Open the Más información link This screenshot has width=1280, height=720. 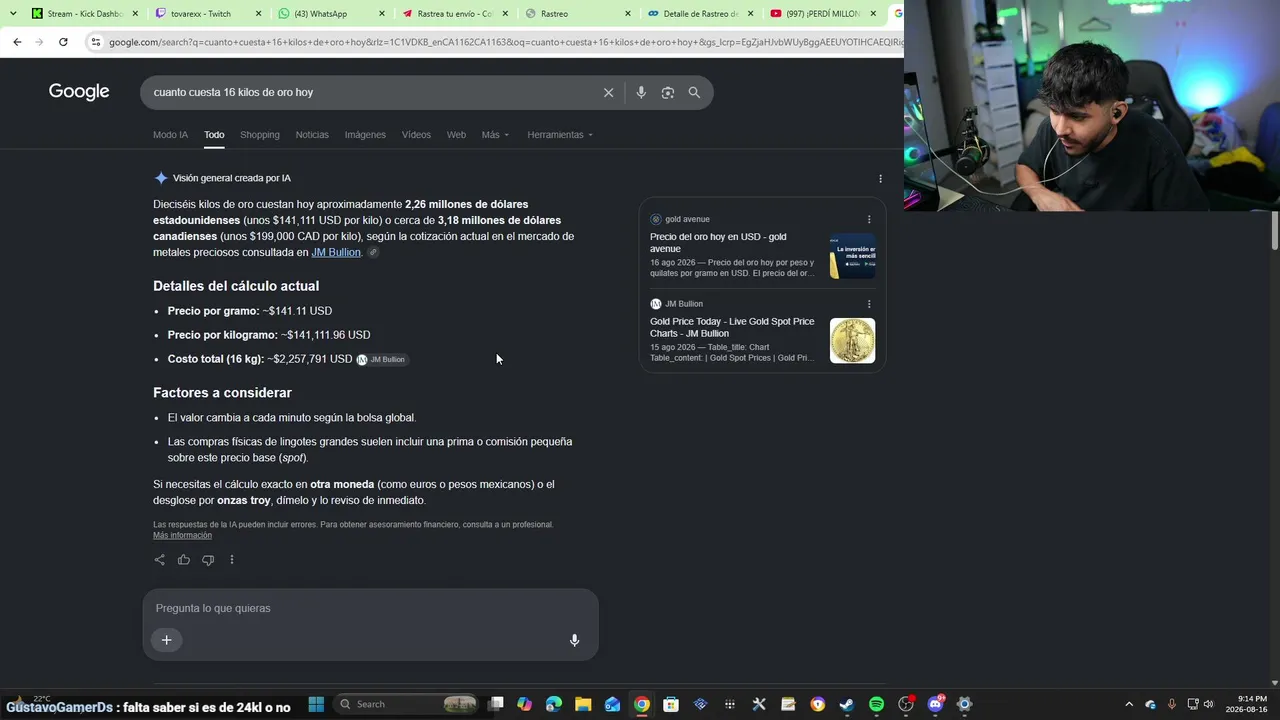pos(182,536)
